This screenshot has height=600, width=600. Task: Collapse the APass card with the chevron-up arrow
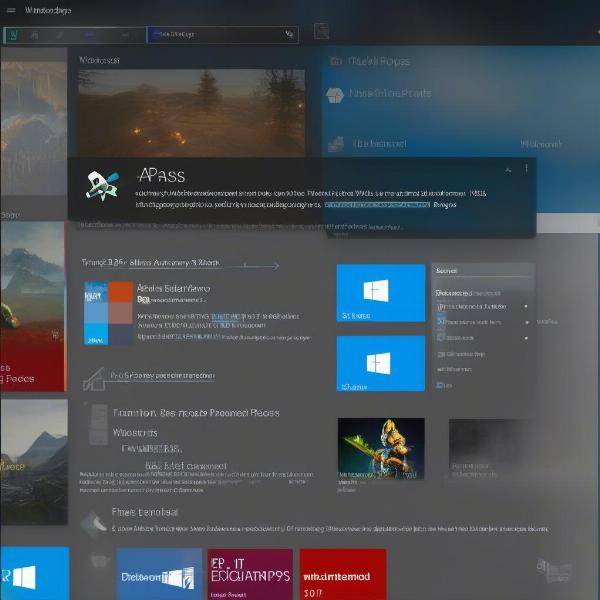pos(508,170)
